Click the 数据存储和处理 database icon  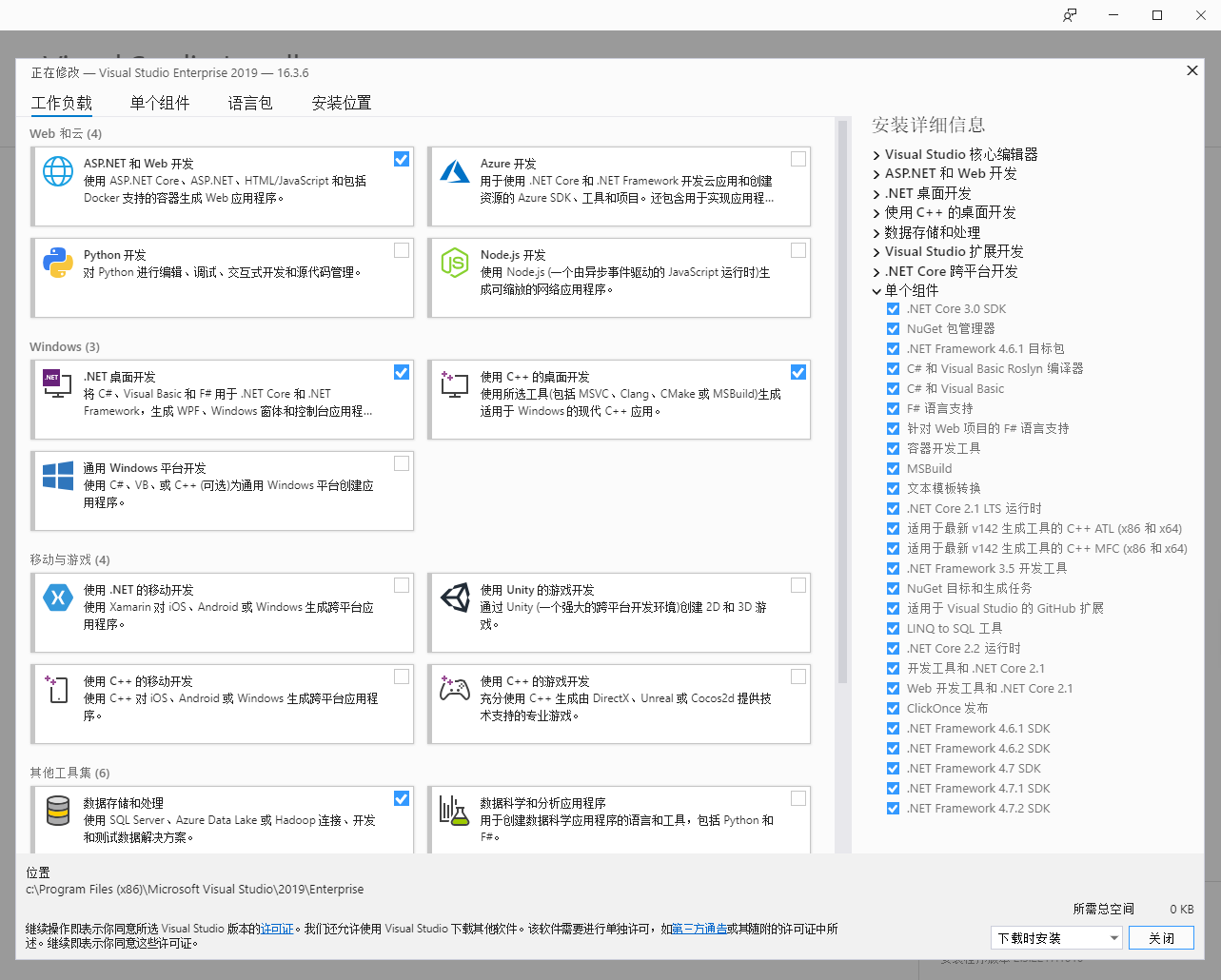[58, 811]
